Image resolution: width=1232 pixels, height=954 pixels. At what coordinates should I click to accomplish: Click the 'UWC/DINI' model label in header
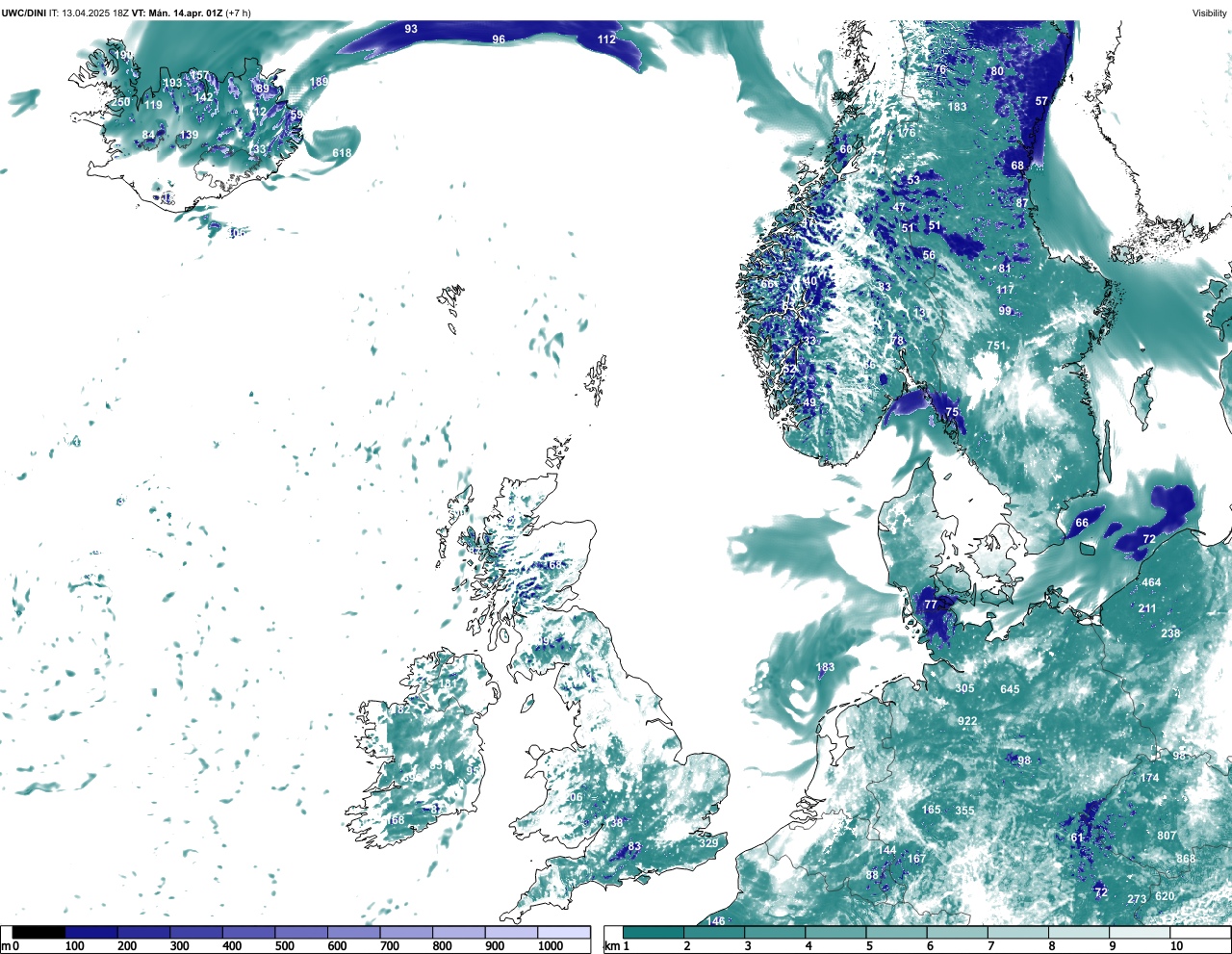point(24,13)
